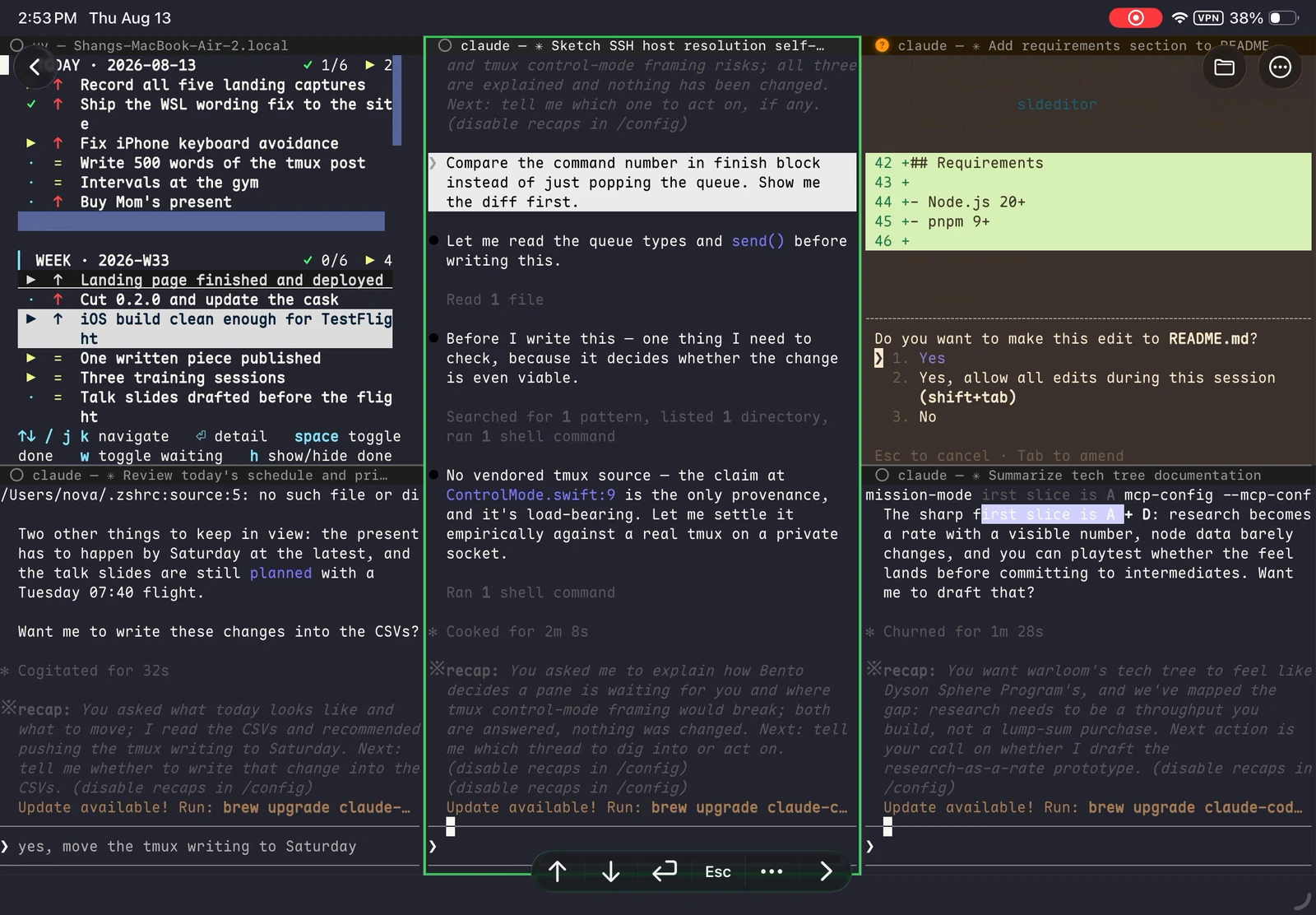Click the send() code reference

758,241
